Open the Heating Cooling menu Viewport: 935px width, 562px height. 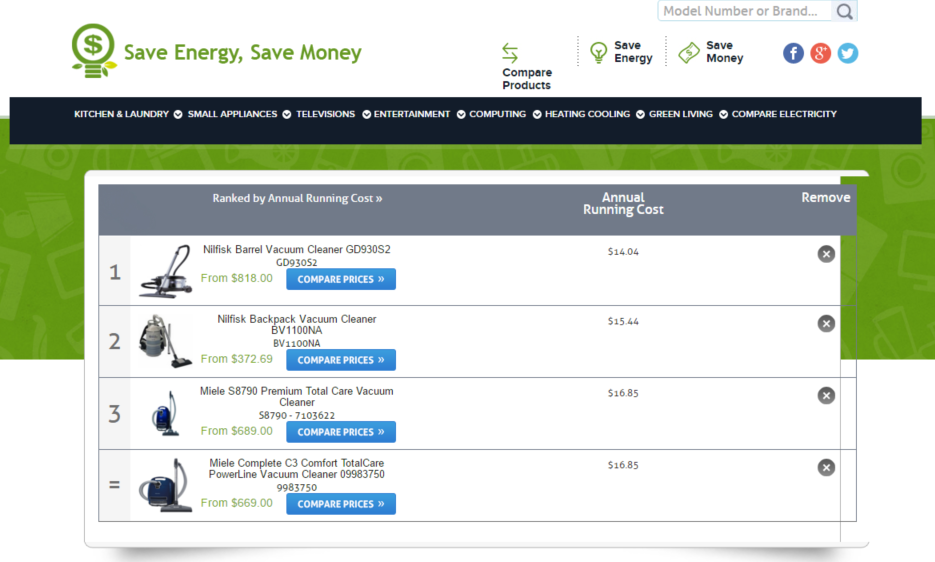pyautogui.click(x=587, y=114)
